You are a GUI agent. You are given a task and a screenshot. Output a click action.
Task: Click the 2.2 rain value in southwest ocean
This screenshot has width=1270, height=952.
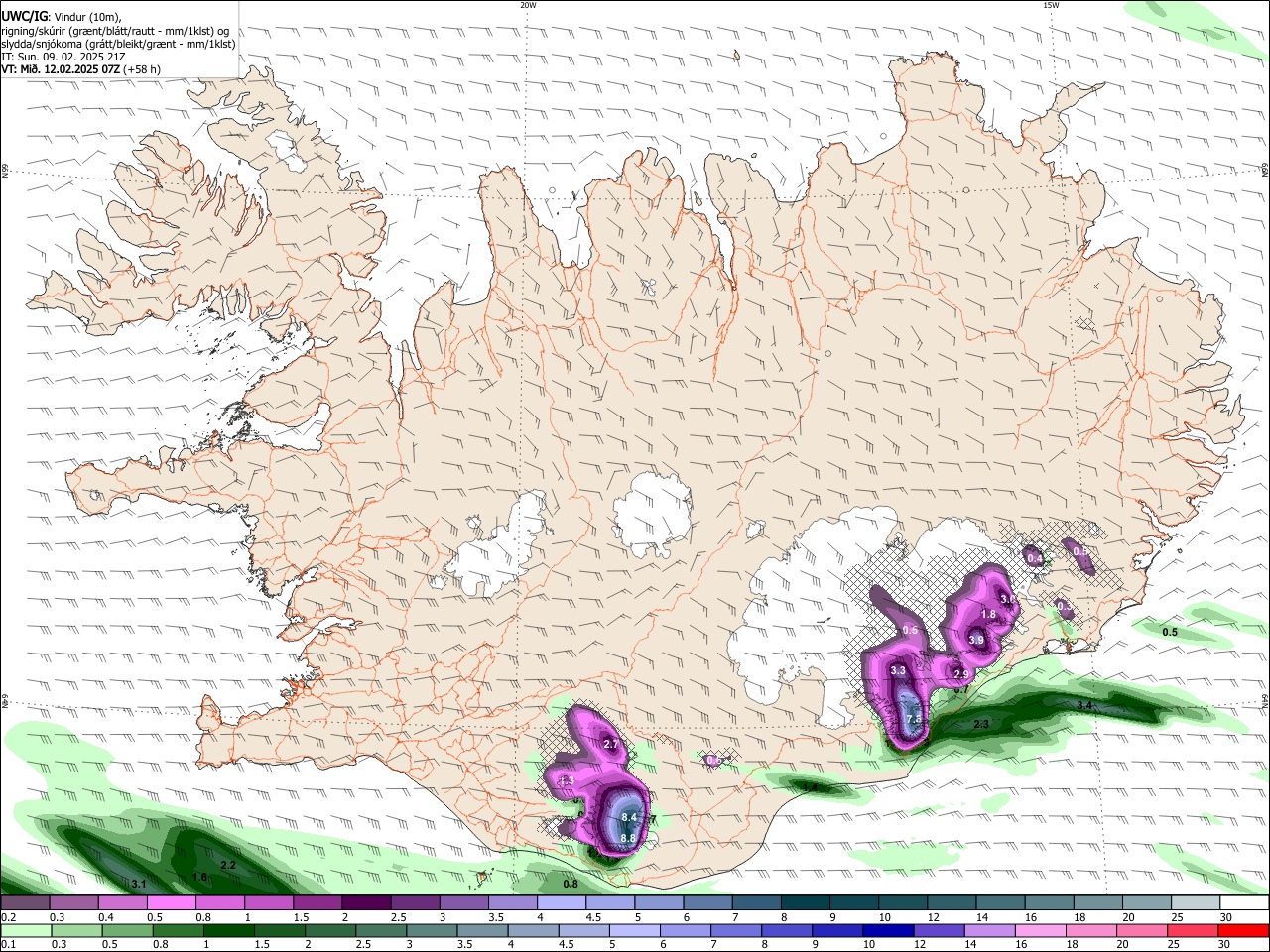(x=228, y=865)
